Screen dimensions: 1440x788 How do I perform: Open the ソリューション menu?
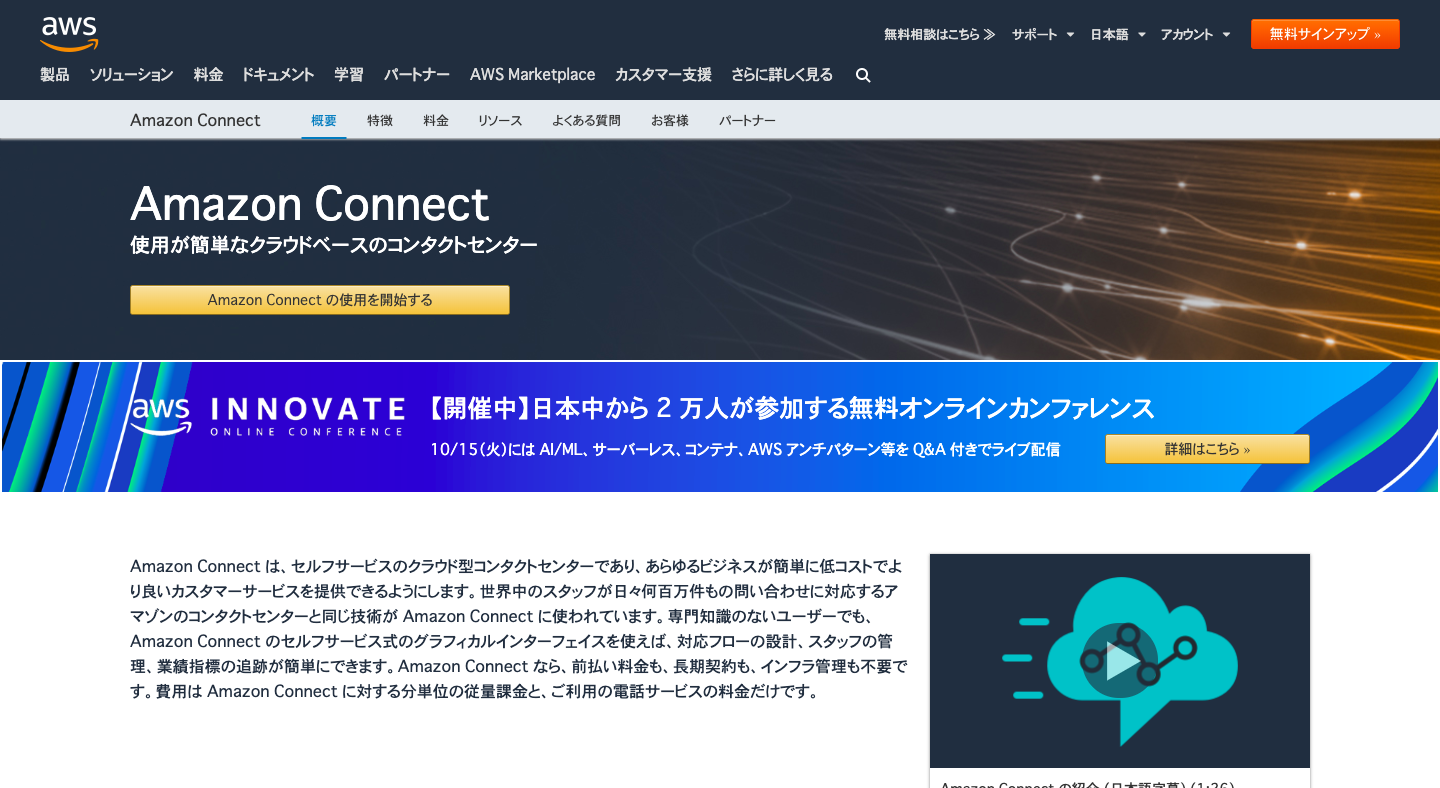131,75
